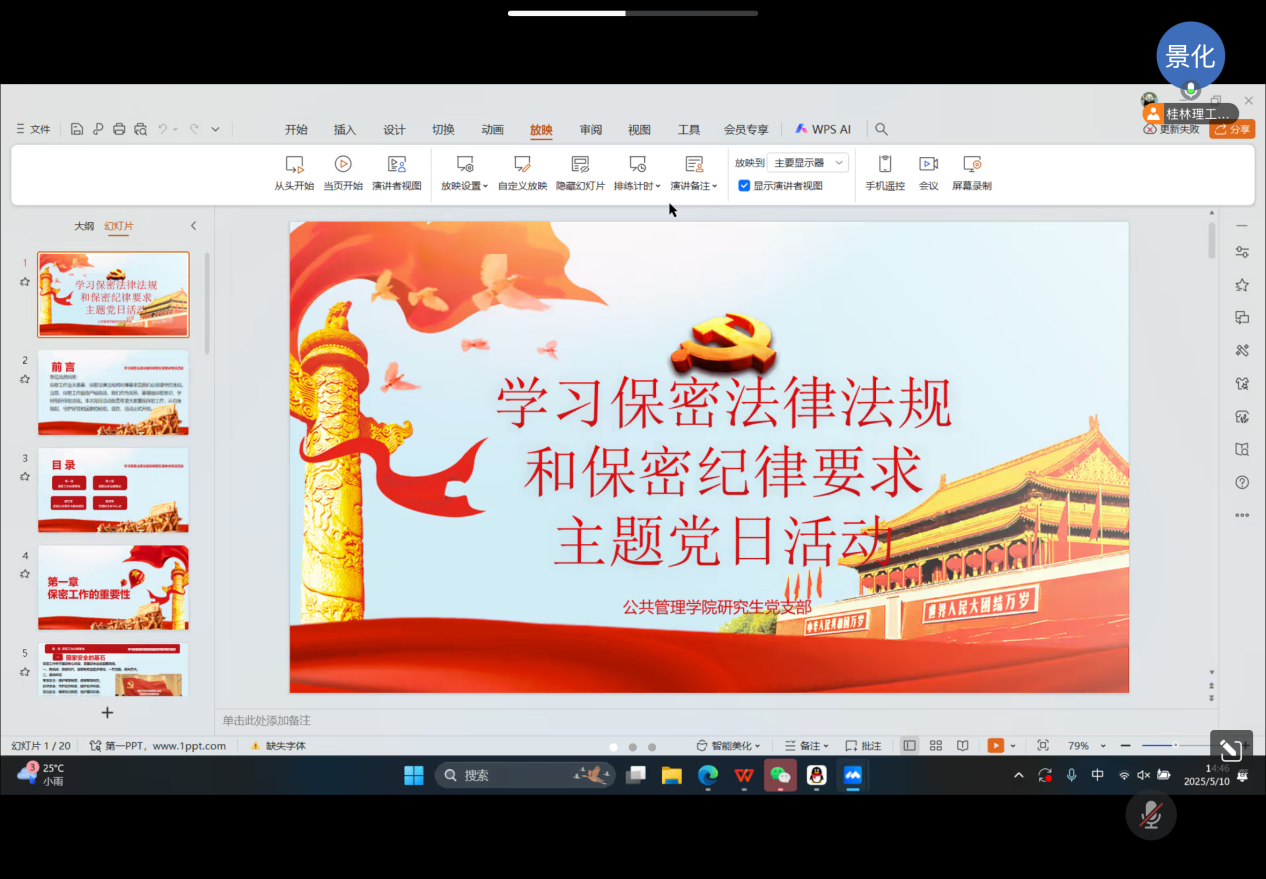
Task: Open the 大纲 outline tab
Action: pyautogui.click(x=84, y=226)
